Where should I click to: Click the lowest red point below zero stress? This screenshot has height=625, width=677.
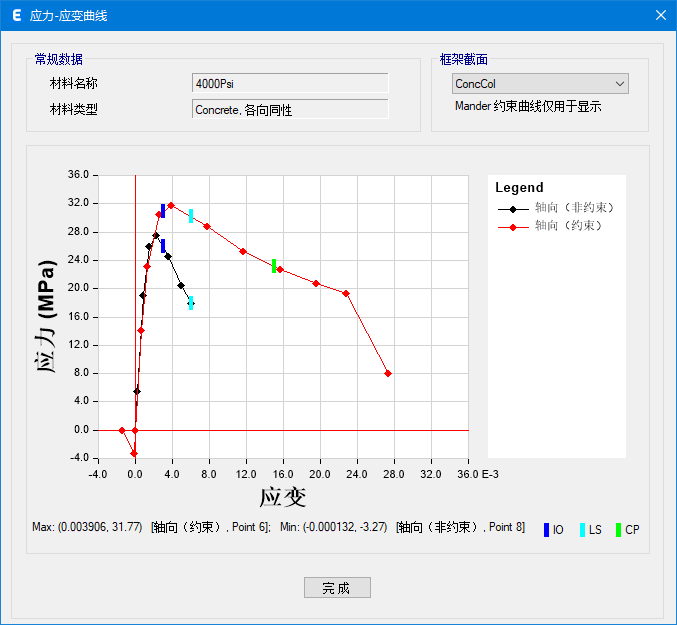pyautogui.click(x=134, y=453)
